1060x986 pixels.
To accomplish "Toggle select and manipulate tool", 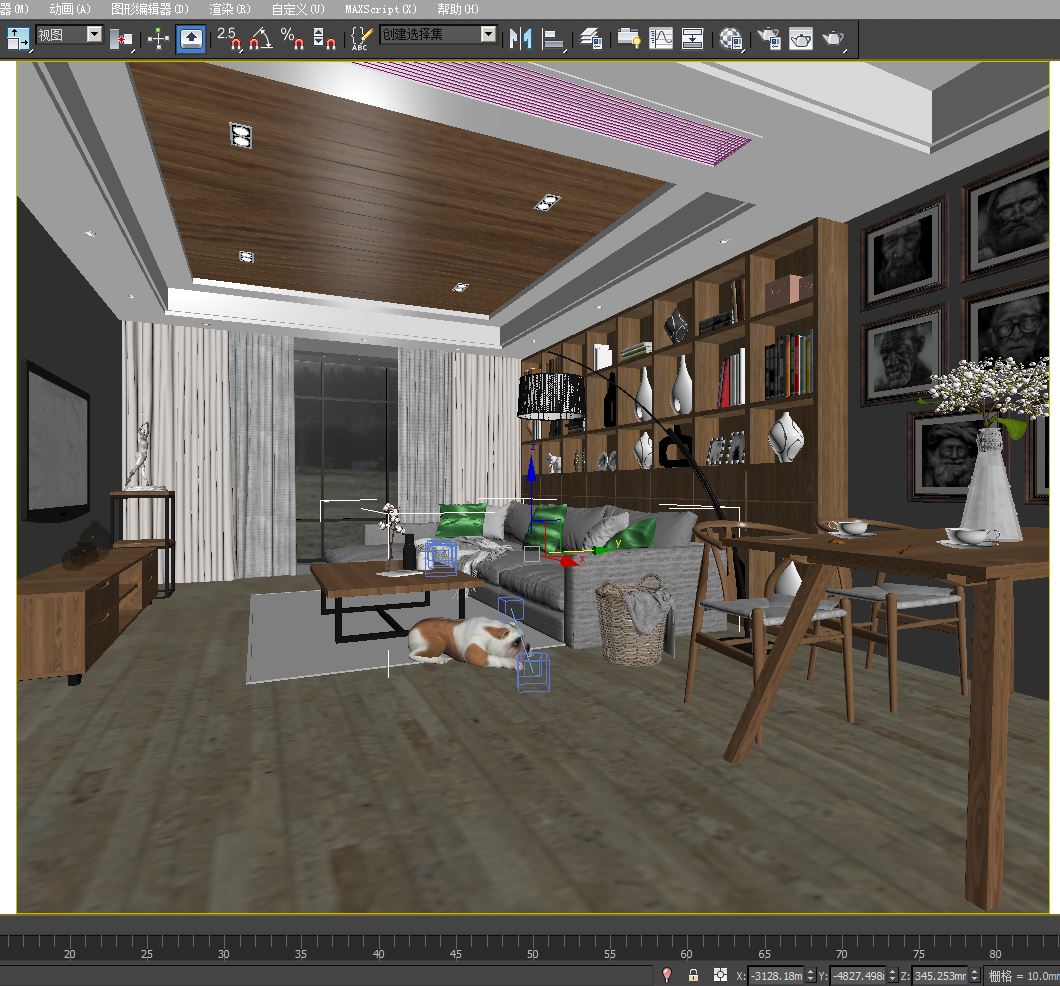I will coord(158,39).
